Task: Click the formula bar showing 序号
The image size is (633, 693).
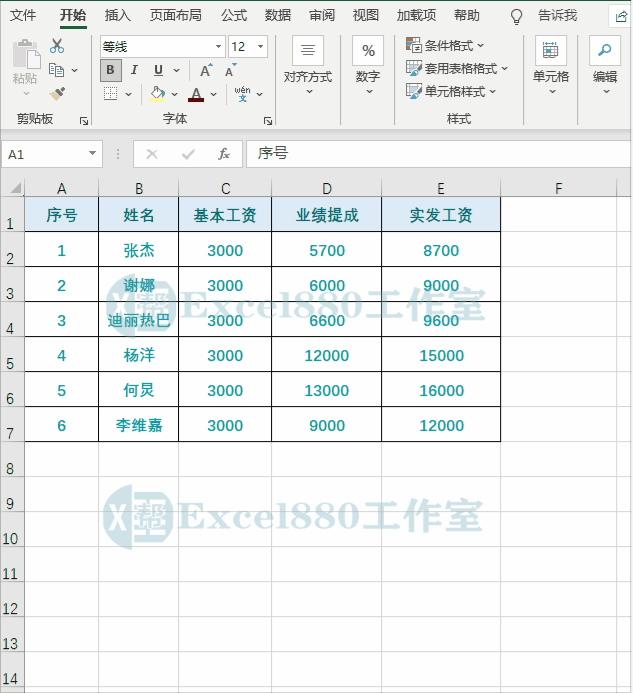Action: click(x=438, y=154)
